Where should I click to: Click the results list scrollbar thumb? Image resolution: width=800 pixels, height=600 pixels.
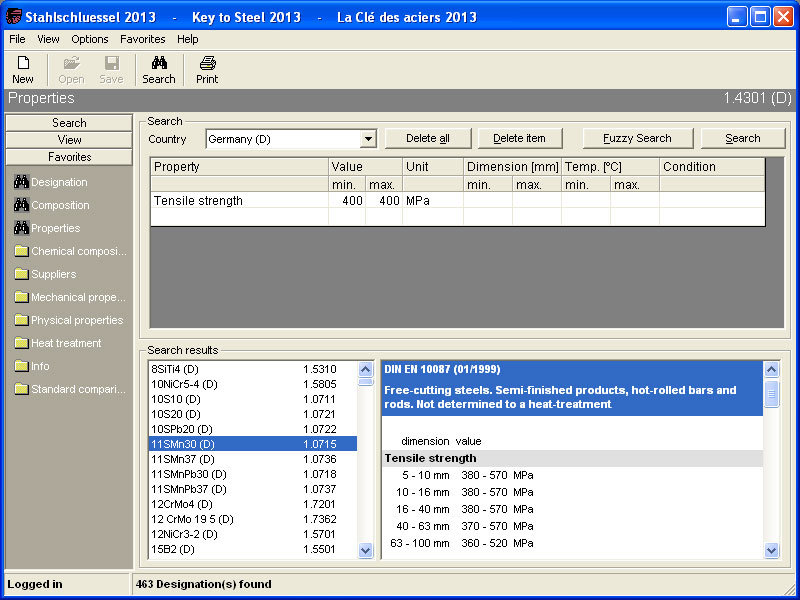(x=366, y=382)
